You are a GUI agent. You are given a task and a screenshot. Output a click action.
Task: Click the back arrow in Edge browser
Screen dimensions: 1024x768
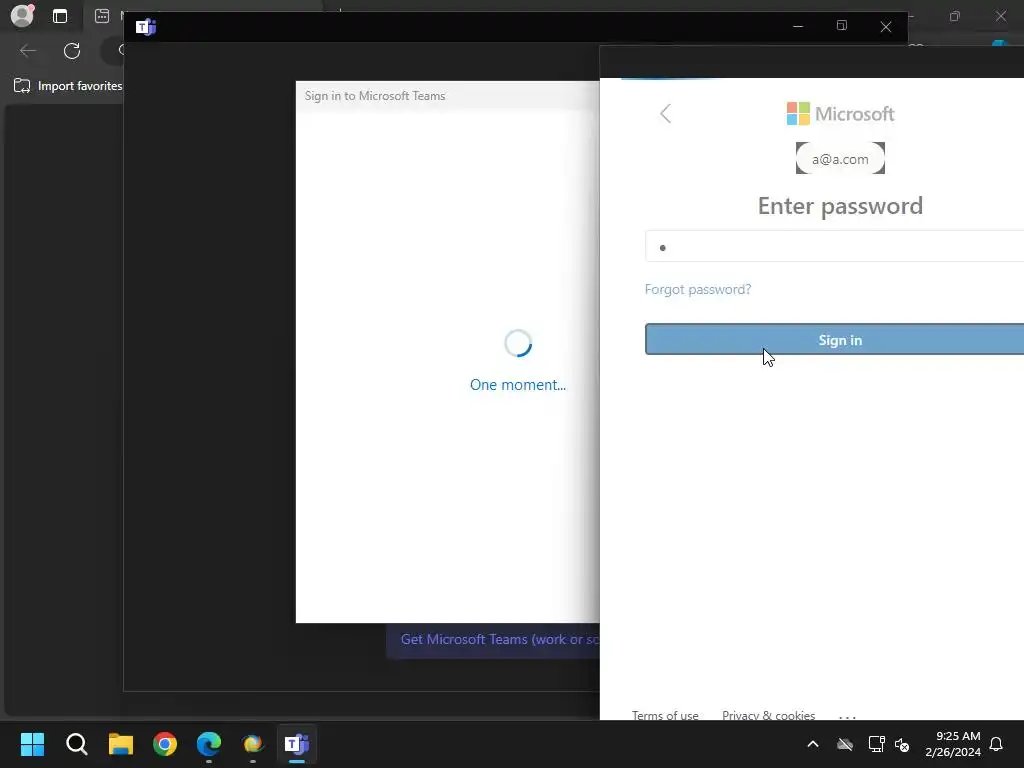point(28,51)
